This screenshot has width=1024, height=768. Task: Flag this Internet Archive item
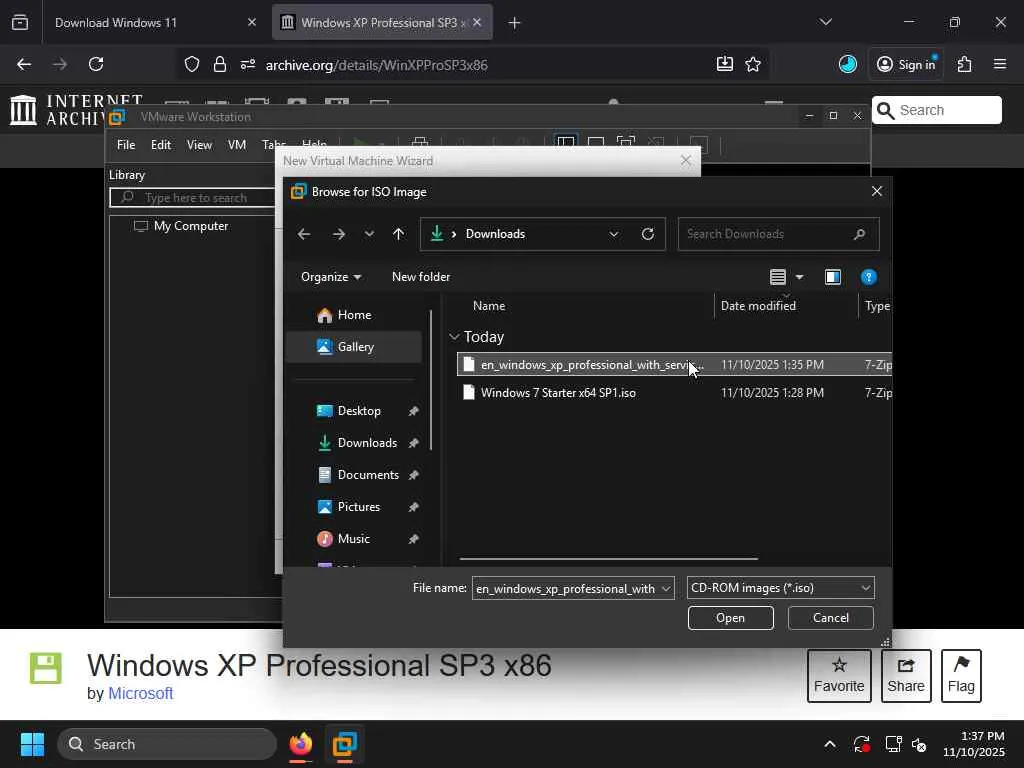point(961,676)
